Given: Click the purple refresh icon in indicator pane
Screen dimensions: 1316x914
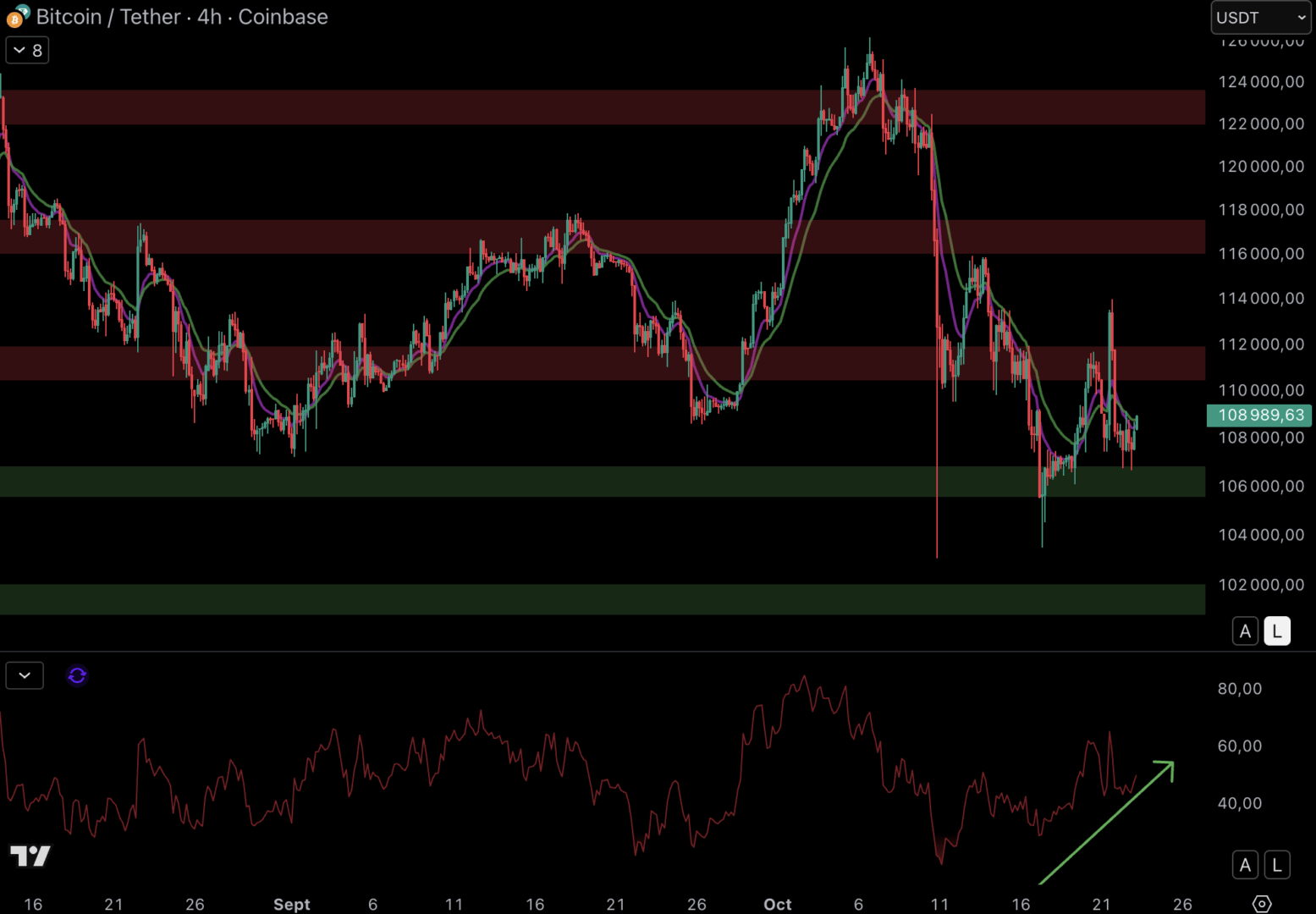Looking at the screenshot, I should [x=77, y=675].
